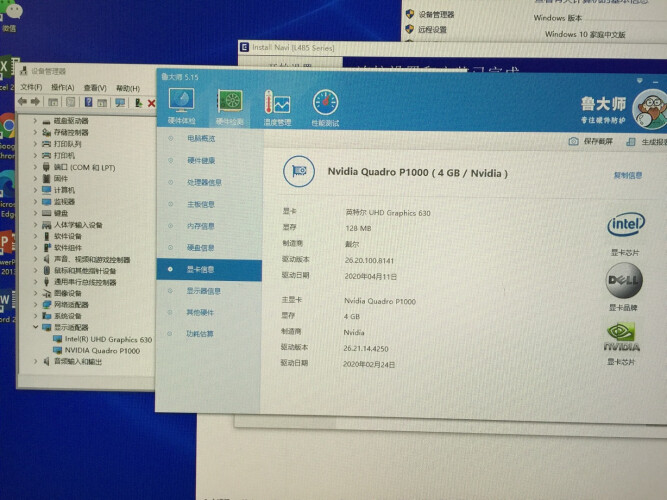Click the Intel 显卡芯片 logo
This screenshot has width=667, height=500.
(x=626, y=224)
